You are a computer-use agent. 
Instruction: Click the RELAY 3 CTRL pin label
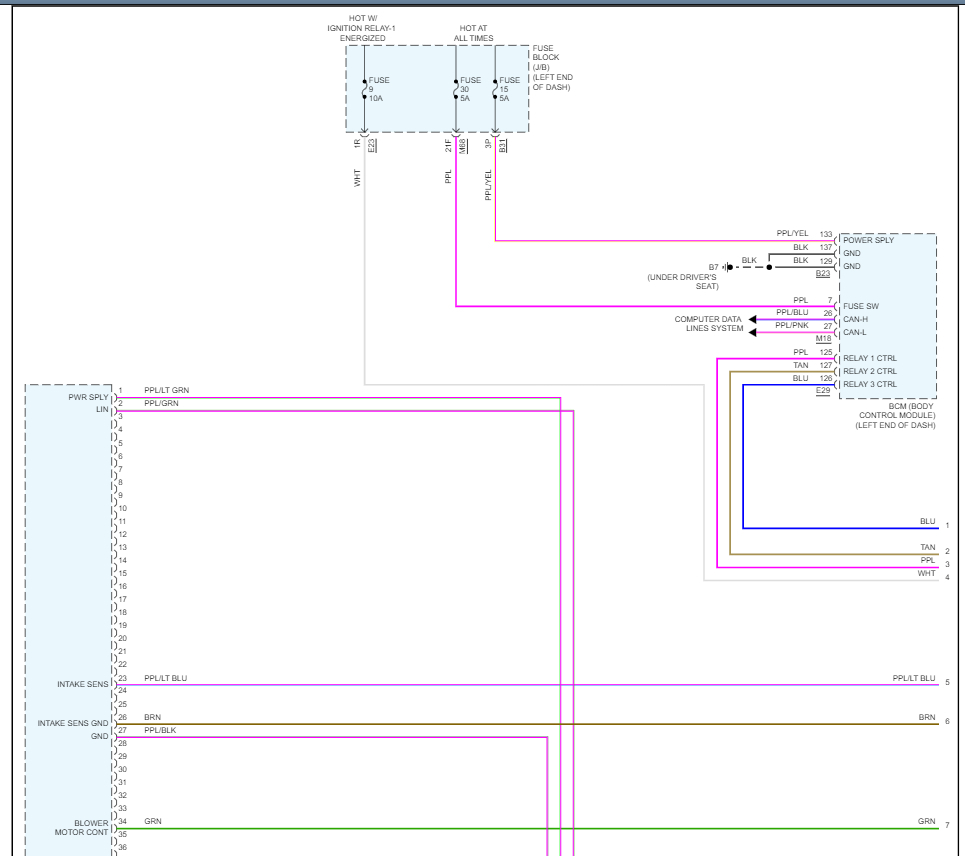click(869, 384)
